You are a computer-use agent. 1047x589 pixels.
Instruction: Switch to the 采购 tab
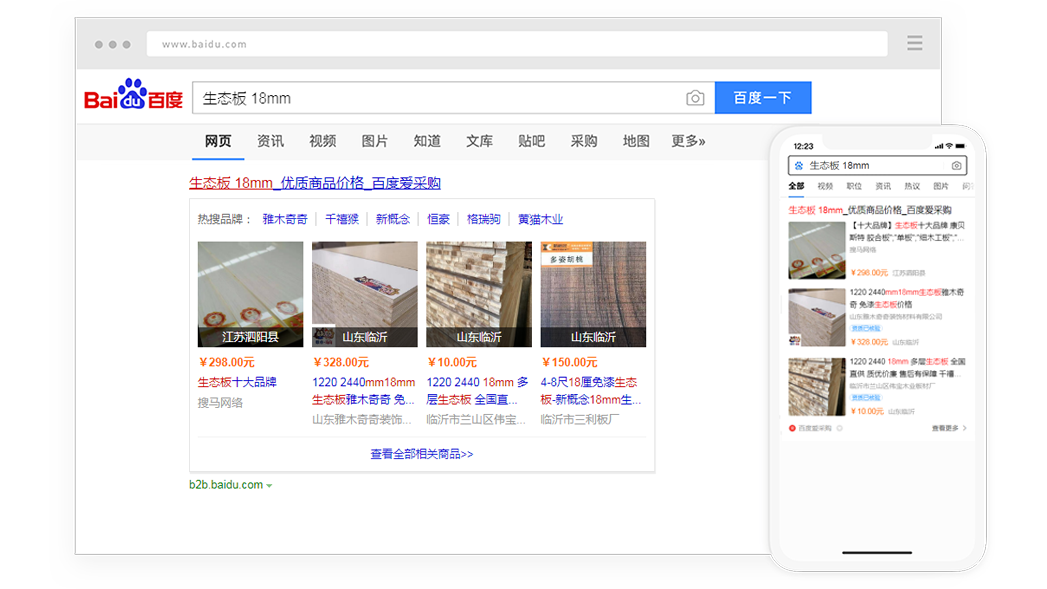coord(584,141)
